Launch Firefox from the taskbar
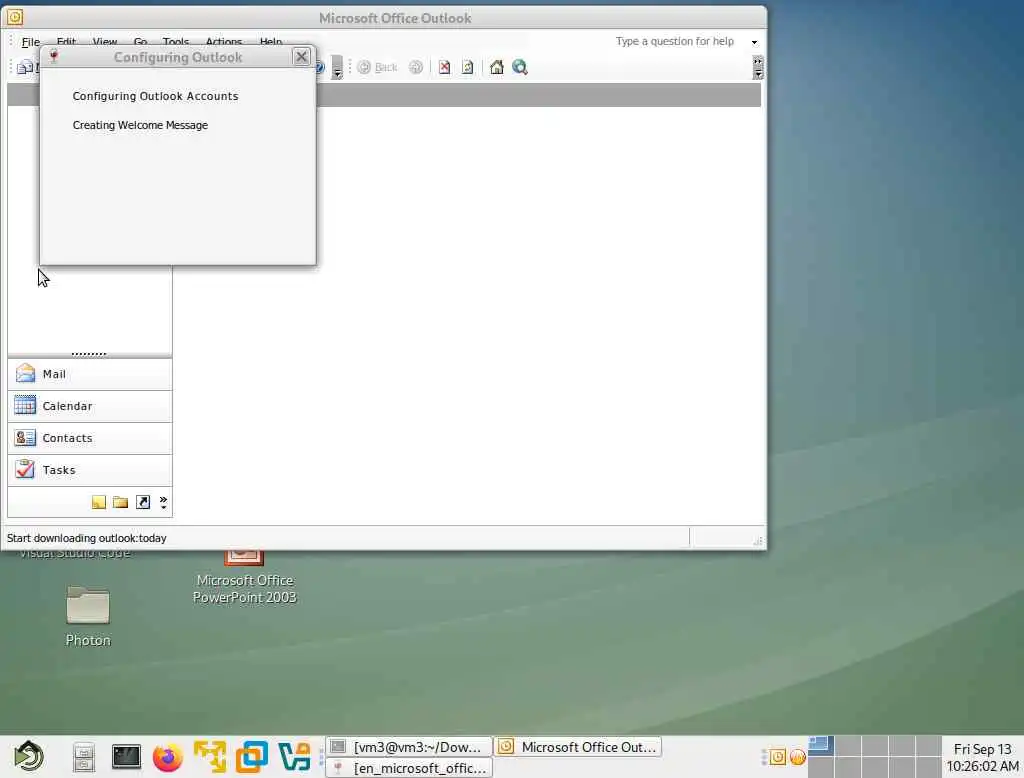Screen dimensions: 1024x778 tap(168, 758)
